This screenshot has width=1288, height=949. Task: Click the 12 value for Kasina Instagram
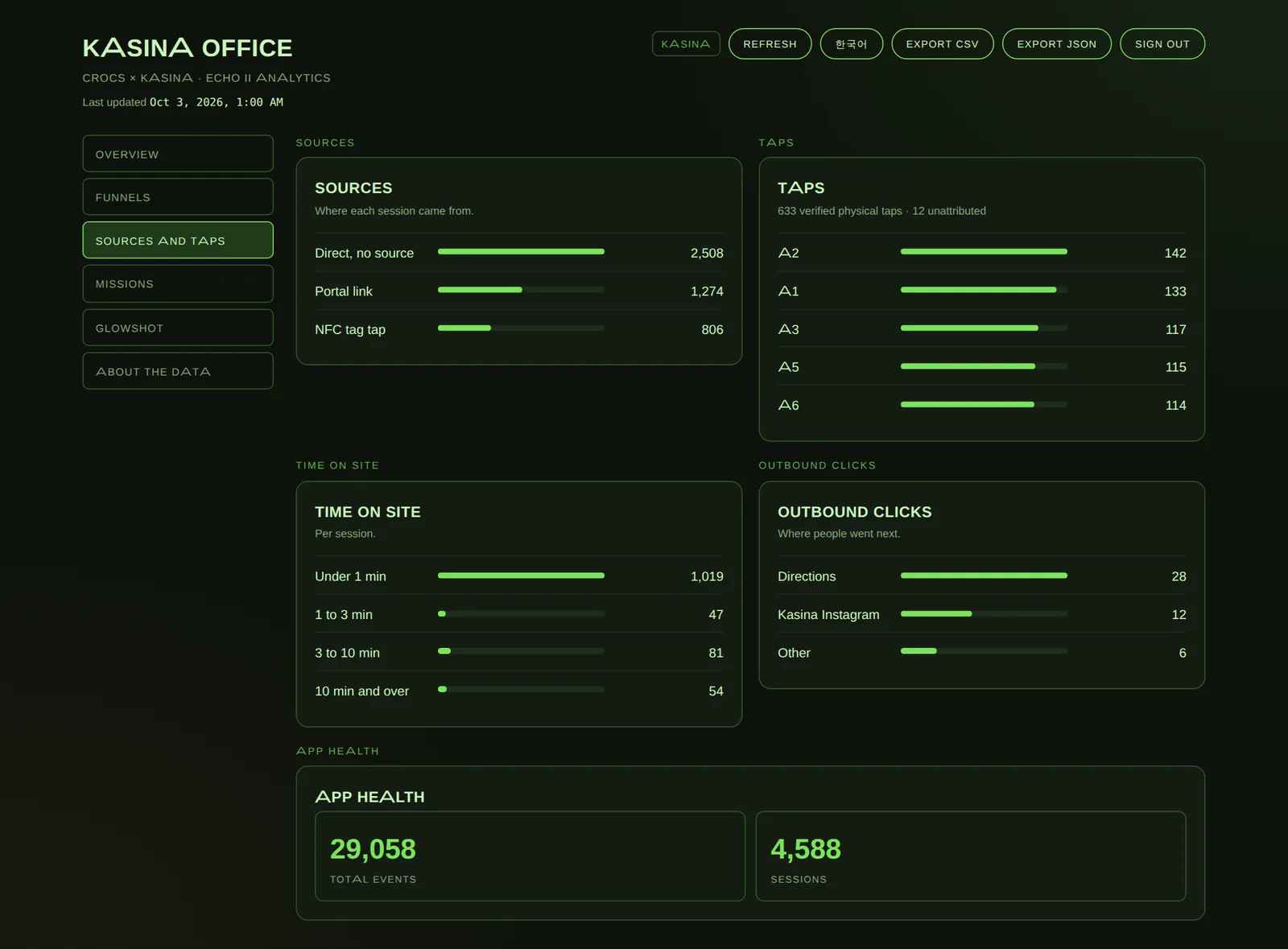[x=1179, y=615]
